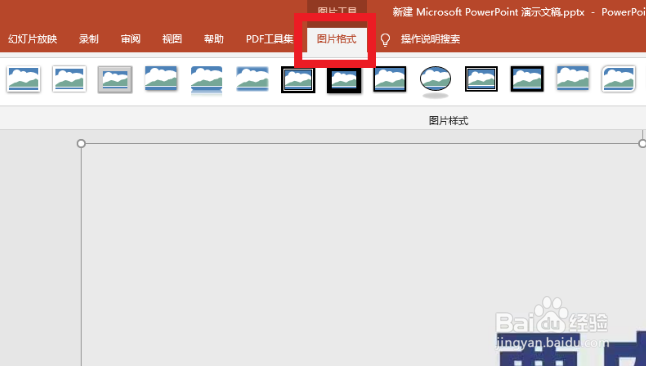Viewport: 646px width, 366px height.
Task: Open the 审阅 ribbon tab
Action: point(131,39)
